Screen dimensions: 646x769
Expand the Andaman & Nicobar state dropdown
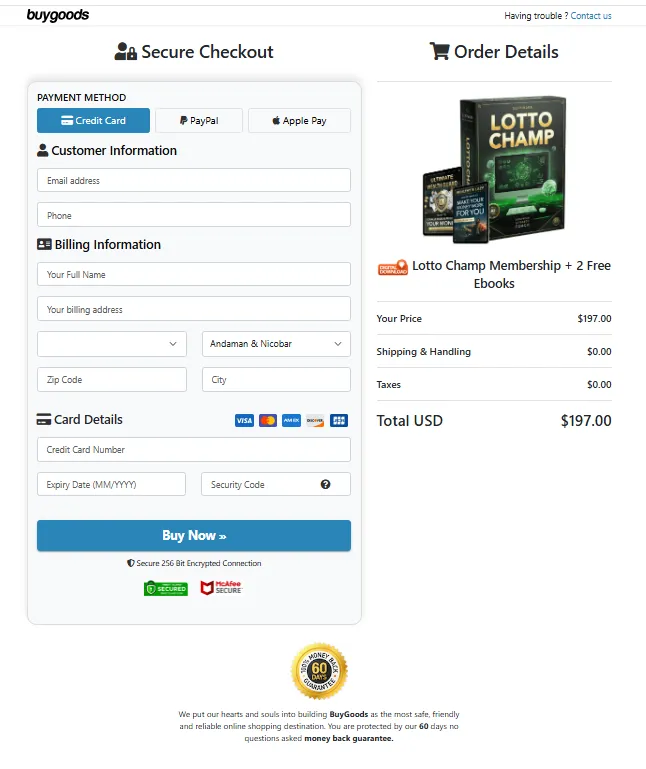(276, 344)
